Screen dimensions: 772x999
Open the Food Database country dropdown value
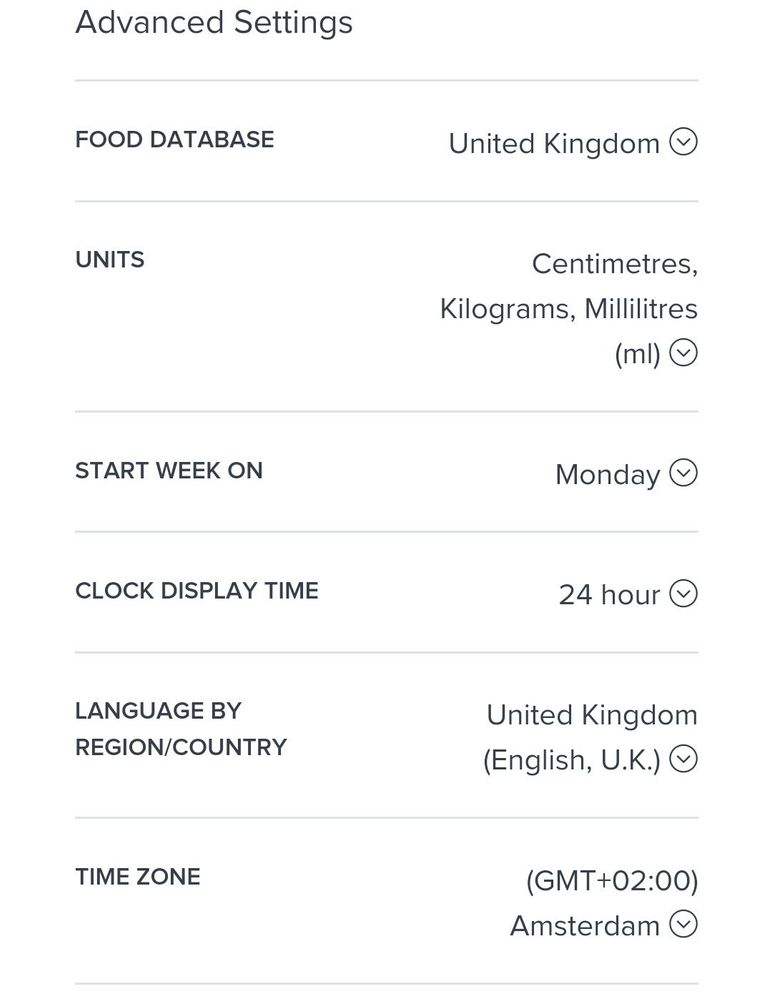pyautogui.click(x=554, y=144)
